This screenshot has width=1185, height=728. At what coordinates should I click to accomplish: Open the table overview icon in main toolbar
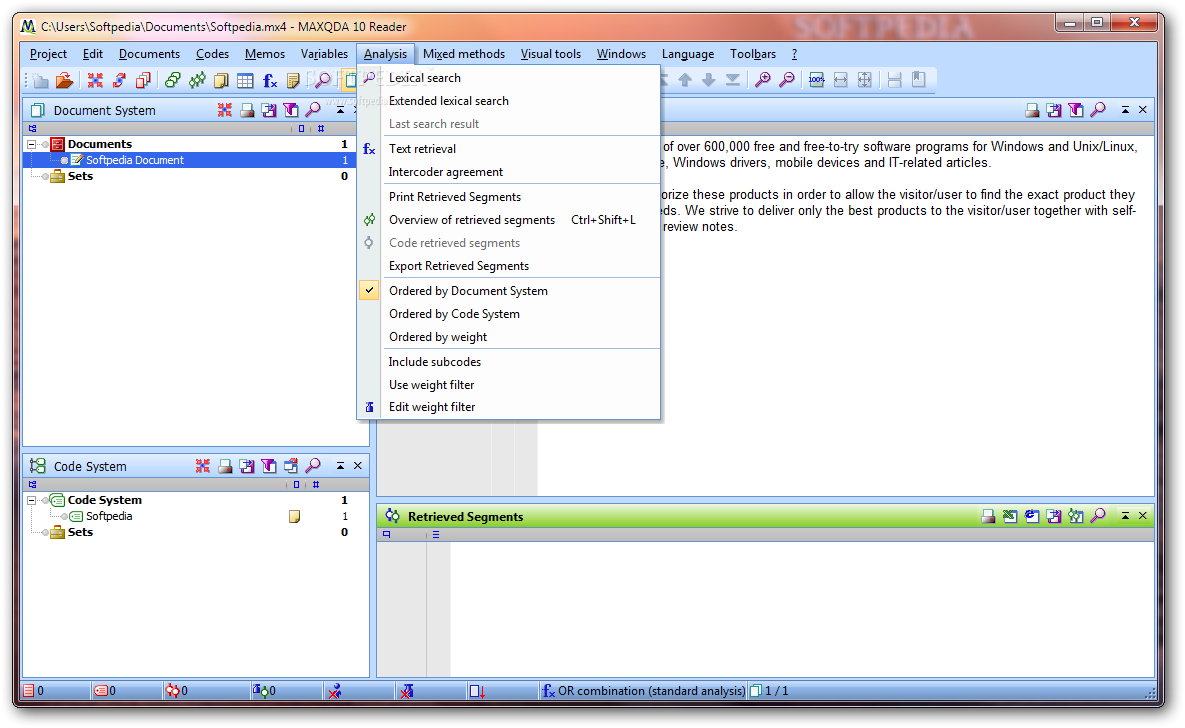click(246, 80)
